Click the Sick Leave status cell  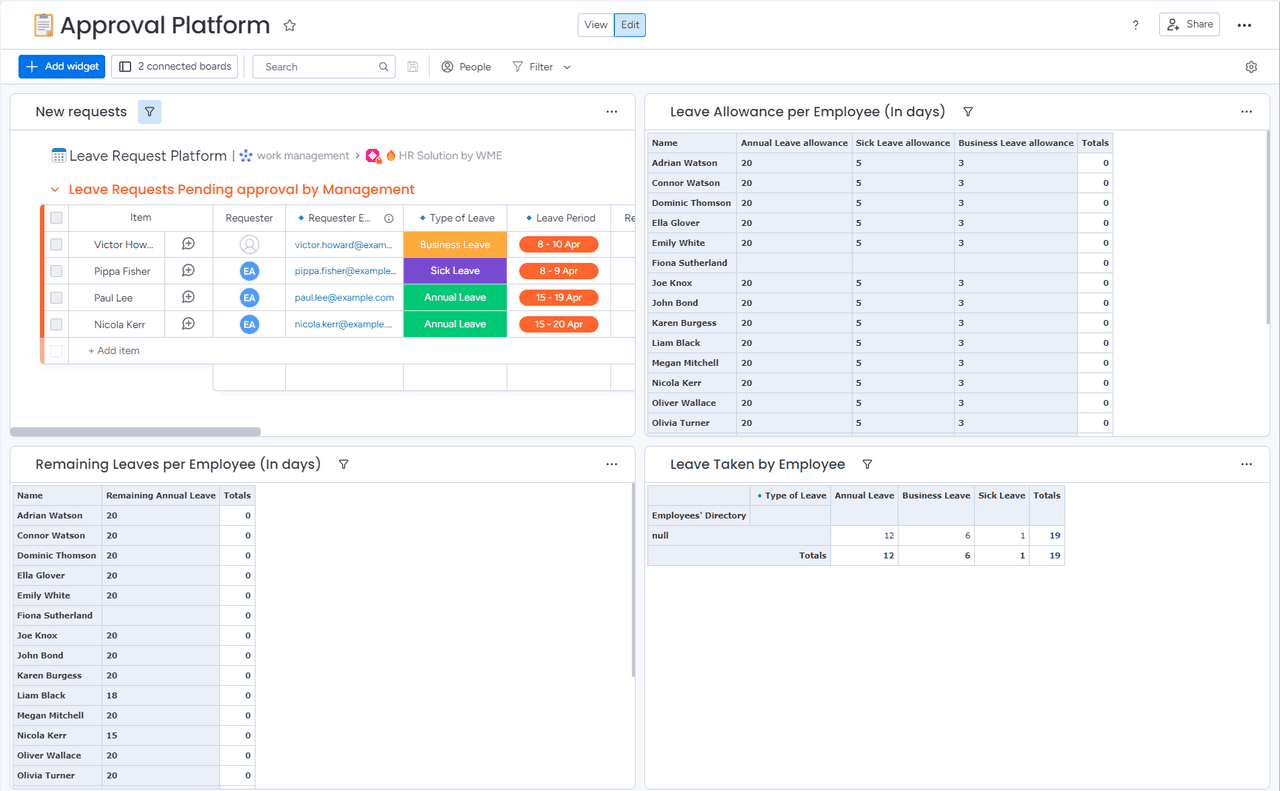point(455,271)
